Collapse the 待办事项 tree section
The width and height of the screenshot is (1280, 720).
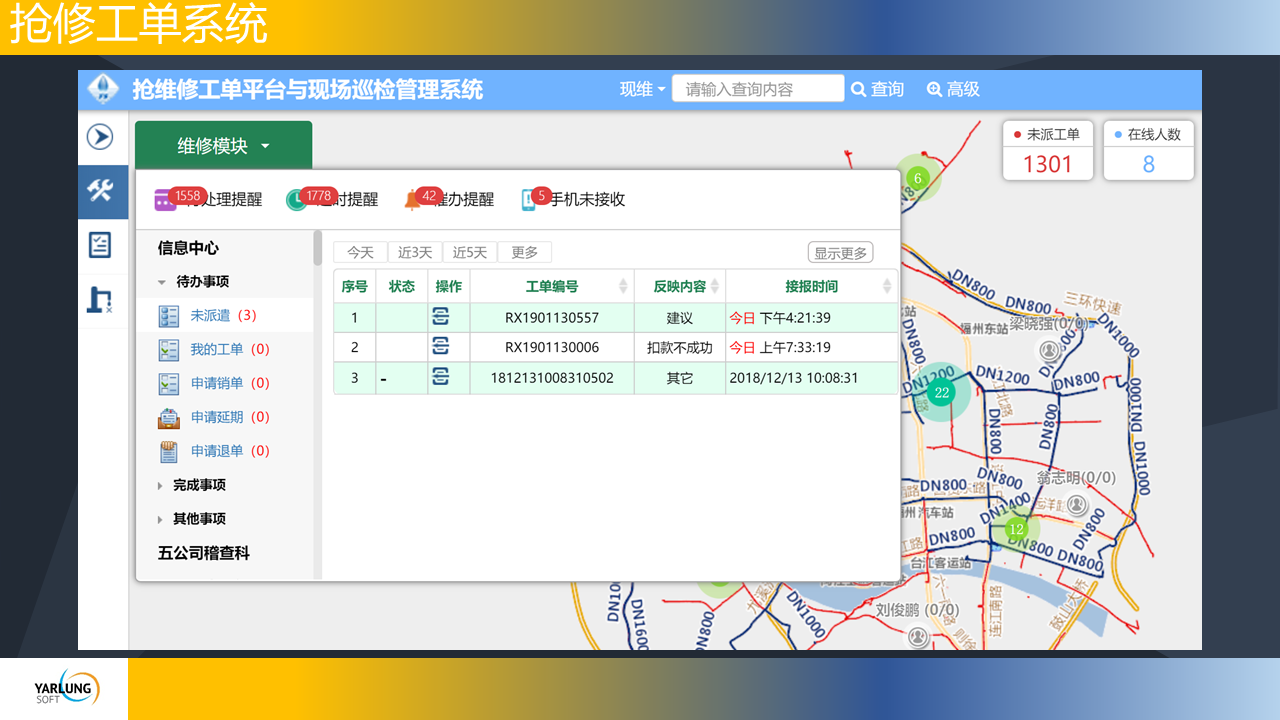pyautogui.click(x=162, y=283)
